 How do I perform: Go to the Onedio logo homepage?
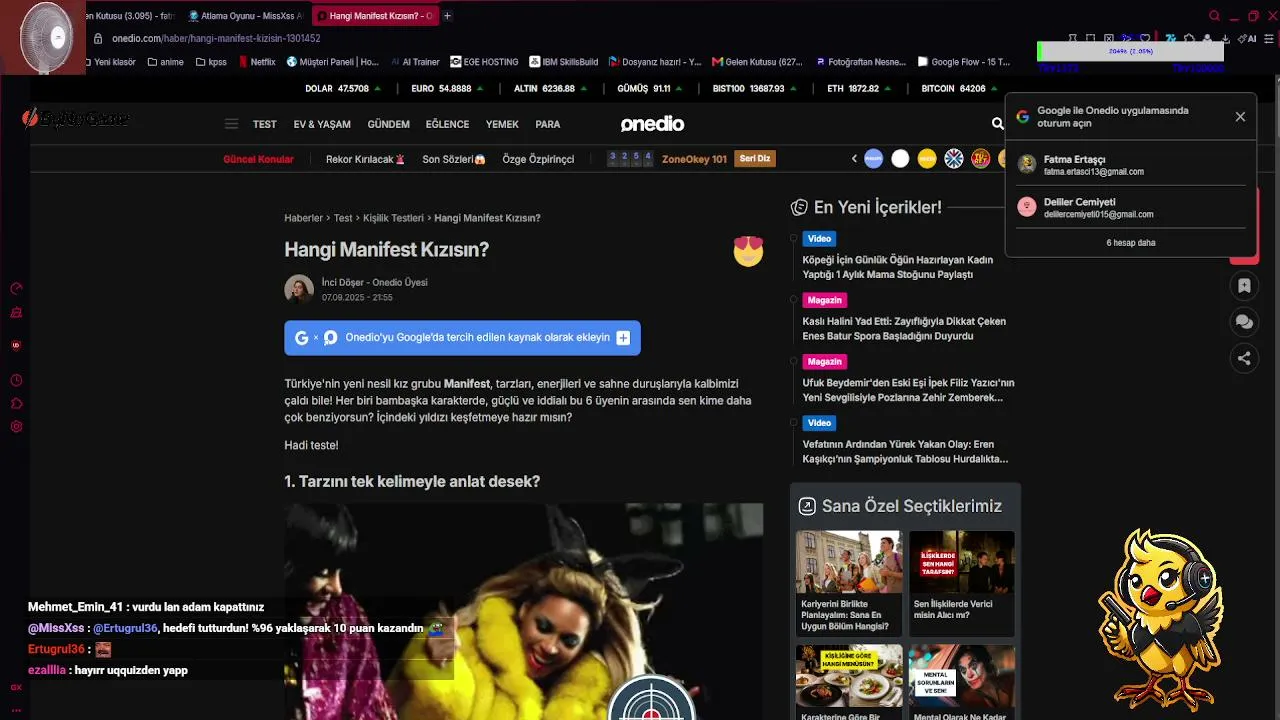click(652, 124)
